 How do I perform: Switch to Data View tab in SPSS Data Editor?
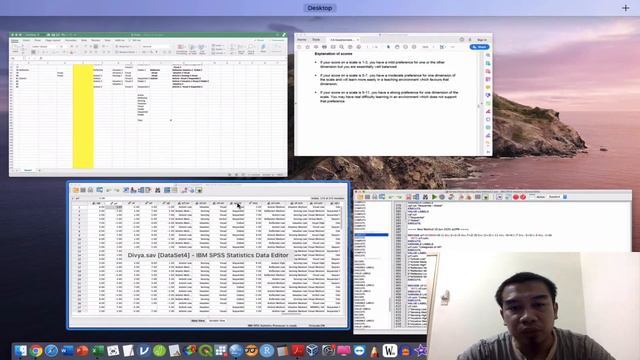(x=198, y=321)
